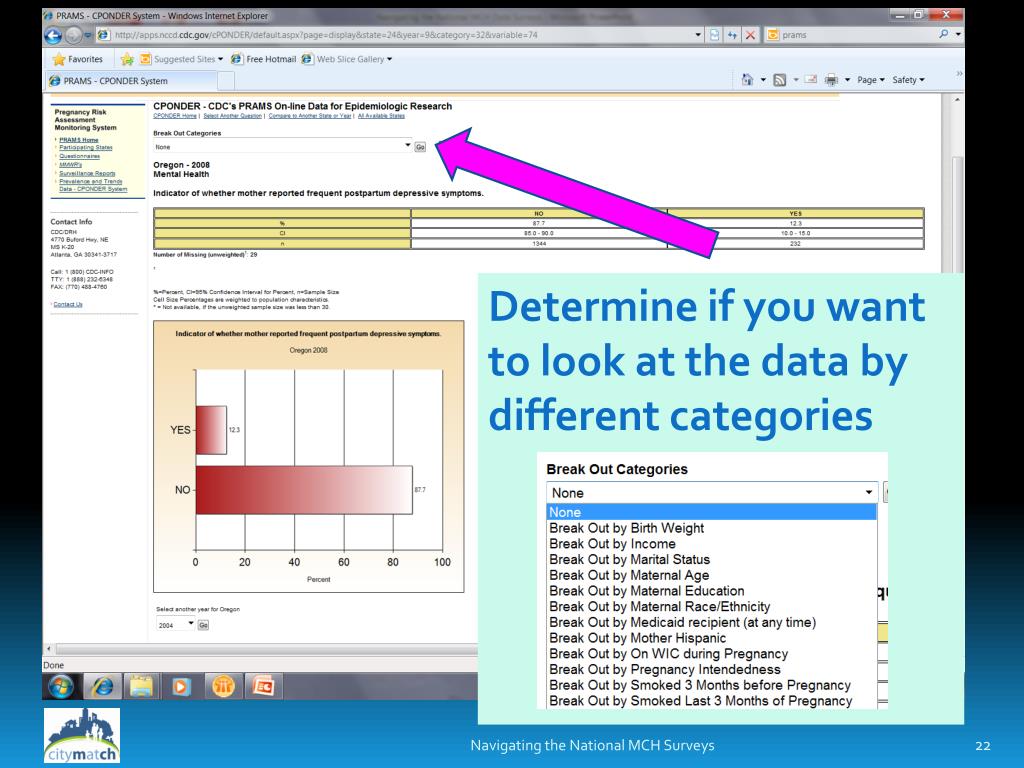
Task: Click the citymatch logo
Action: point(82,735)
